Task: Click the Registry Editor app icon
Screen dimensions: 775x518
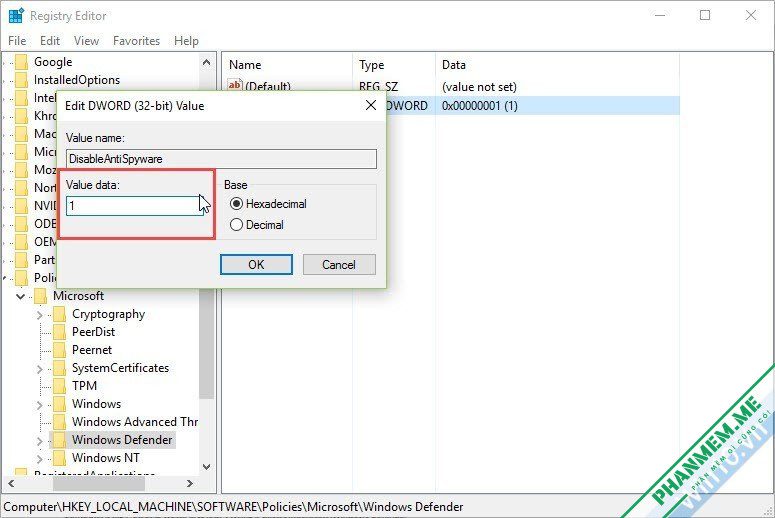Action: [16, 15]
